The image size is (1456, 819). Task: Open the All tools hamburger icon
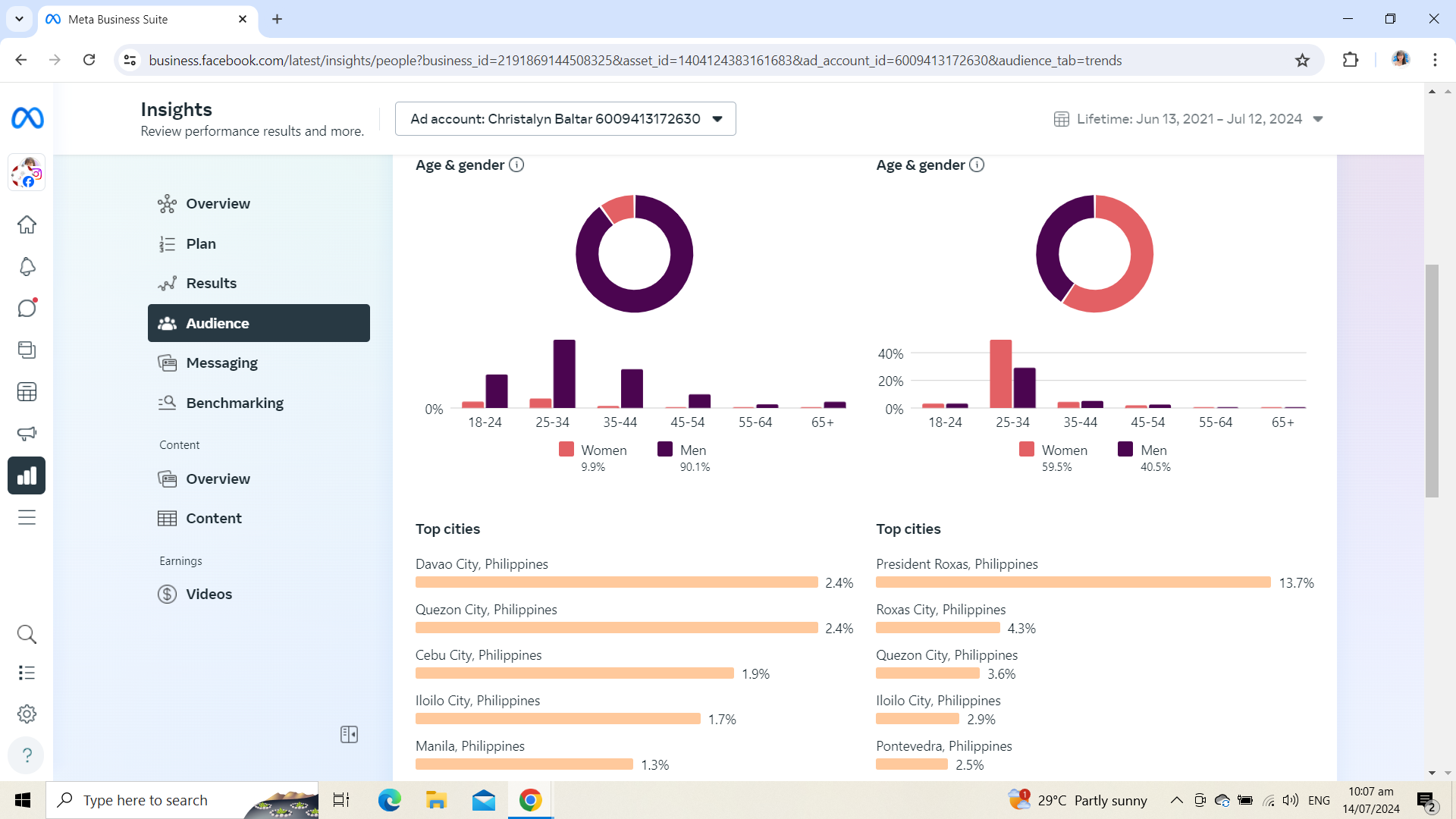point(27,517)
